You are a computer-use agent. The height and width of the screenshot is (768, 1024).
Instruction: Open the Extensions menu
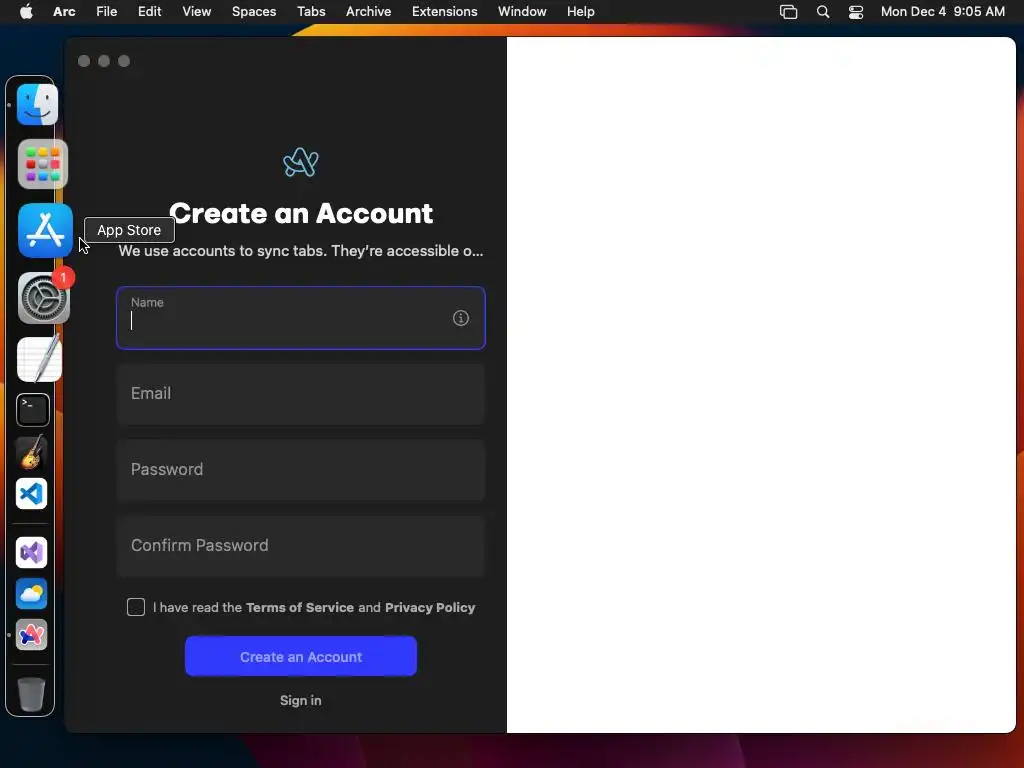pyautogui.click(x=444, y=12)
